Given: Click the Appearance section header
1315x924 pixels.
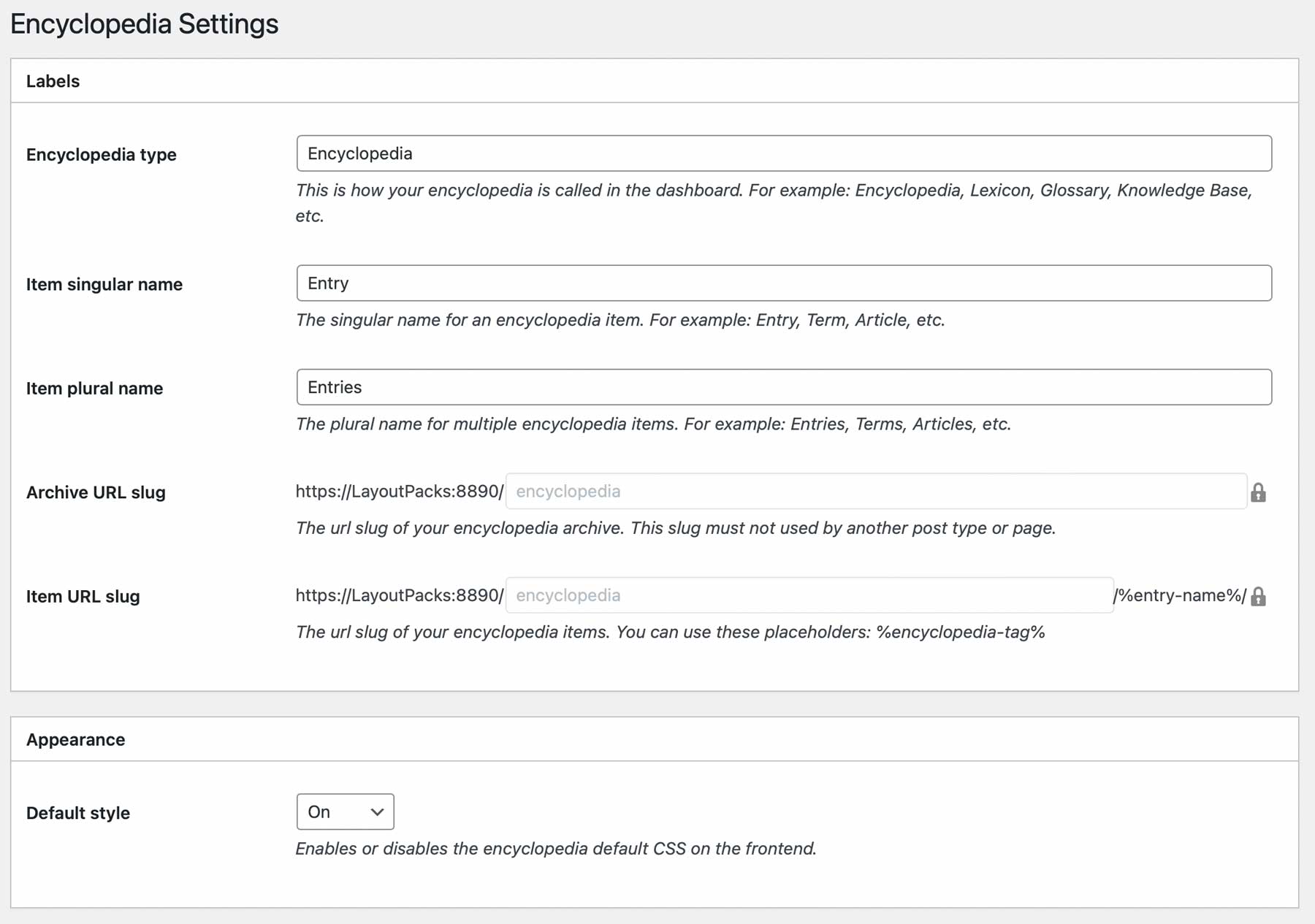Looking at the screenshot, I should (75, 739).
